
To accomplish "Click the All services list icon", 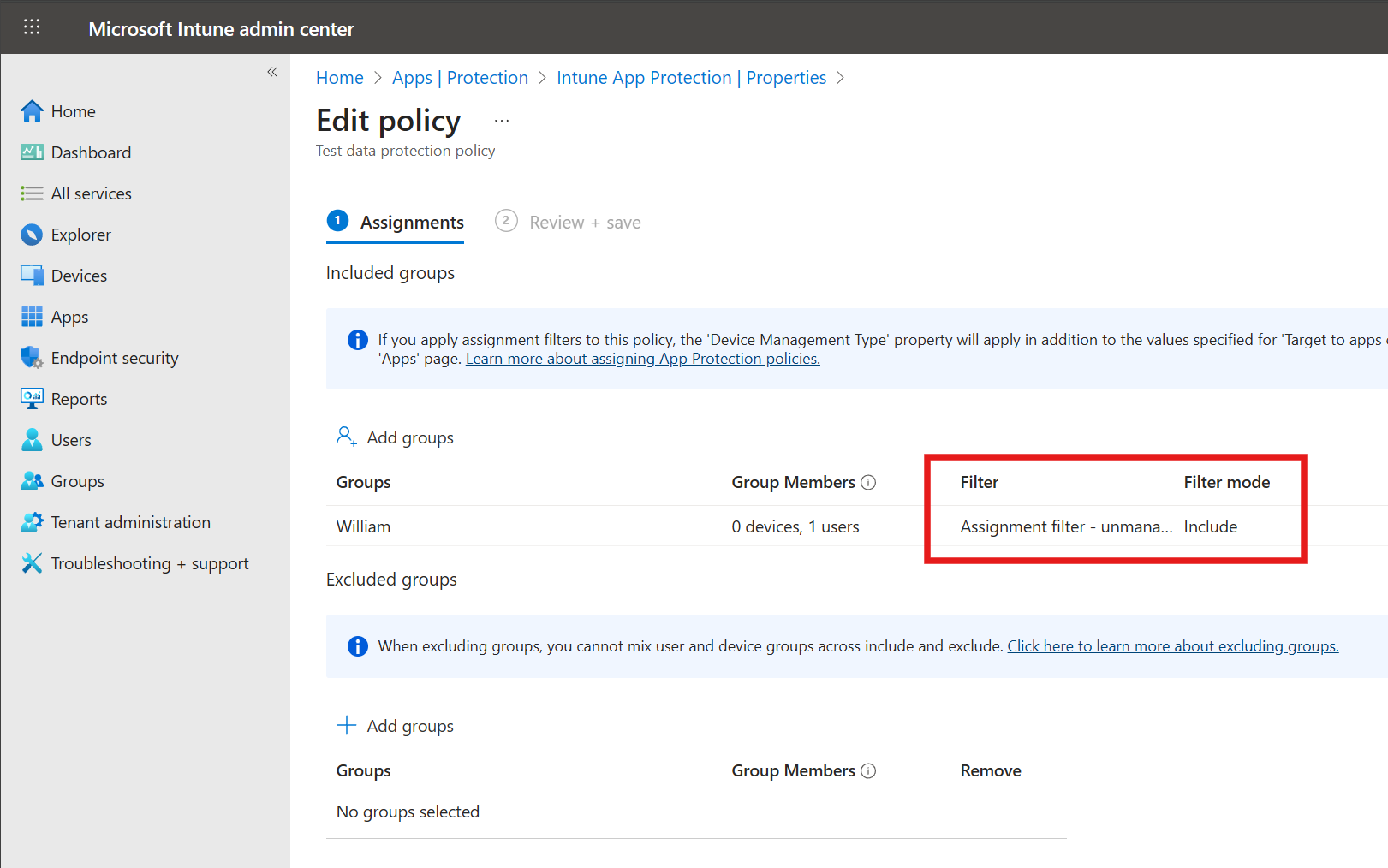I will (x=32, y=193).
